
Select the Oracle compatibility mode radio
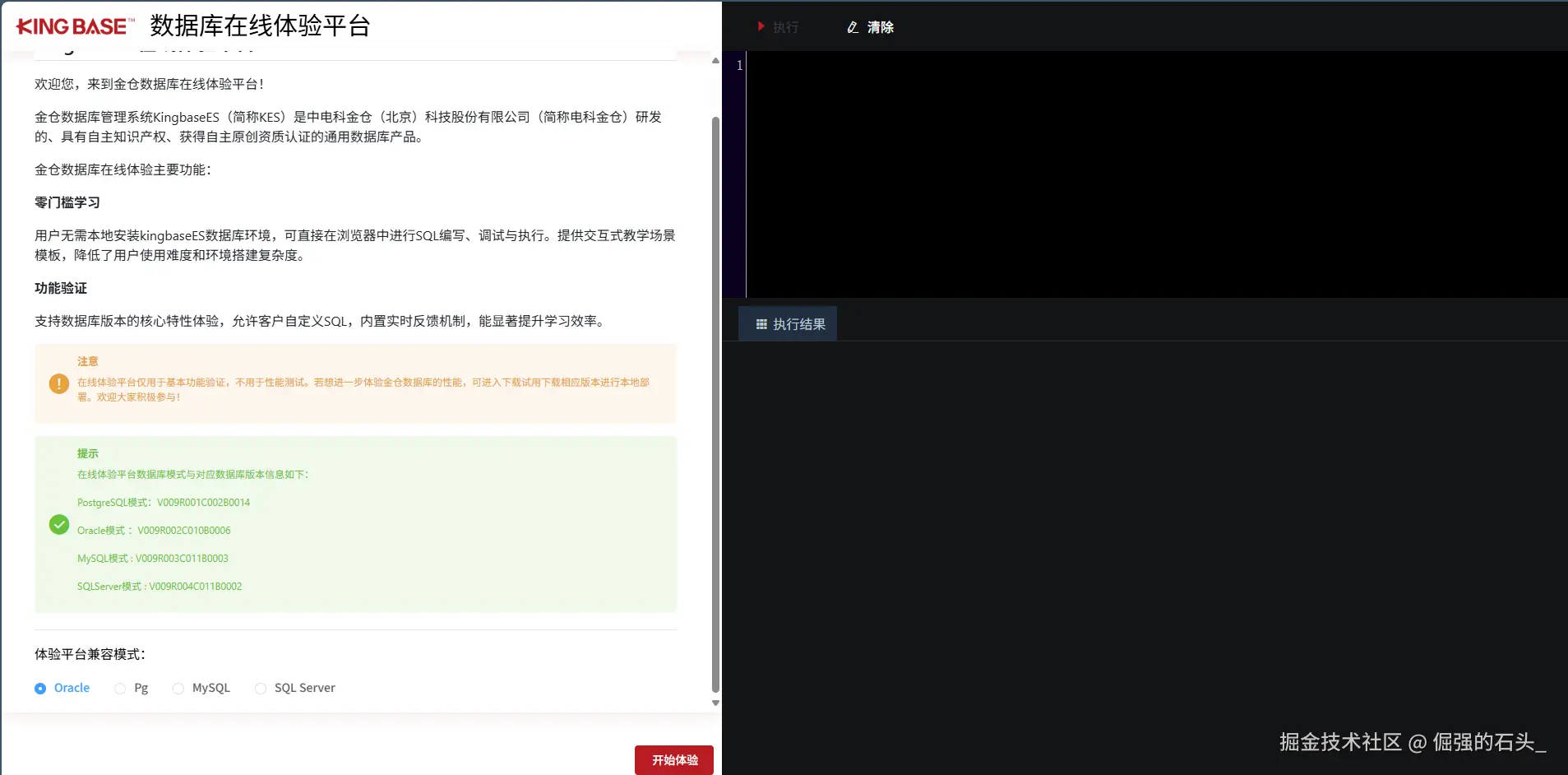pyautogui.click(x=40, y=689)
